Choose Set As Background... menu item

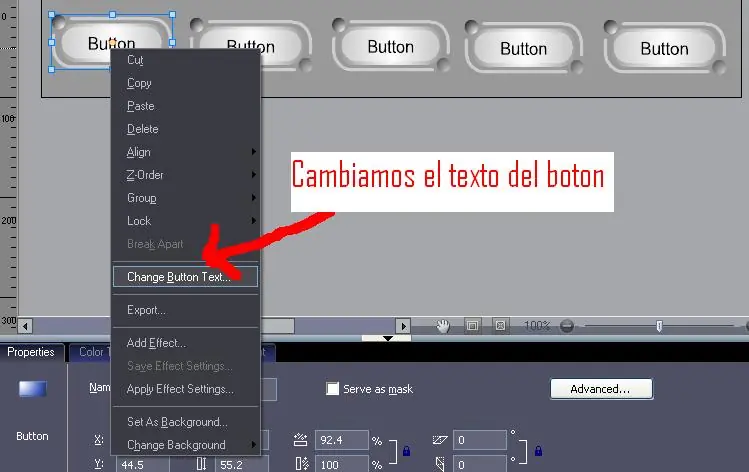click(x=187, y=422)
